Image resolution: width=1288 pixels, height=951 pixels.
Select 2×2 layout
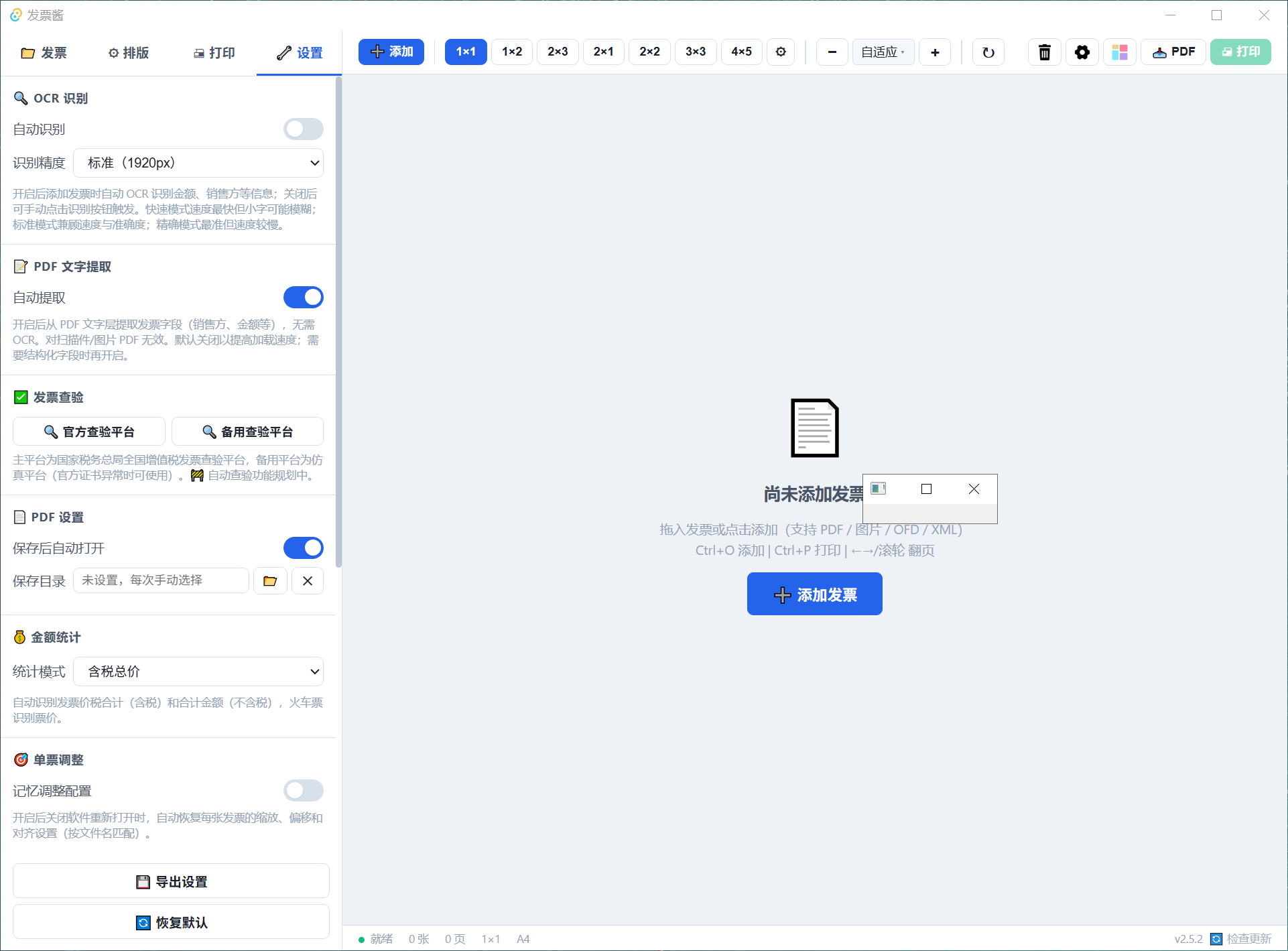(649, 52)
